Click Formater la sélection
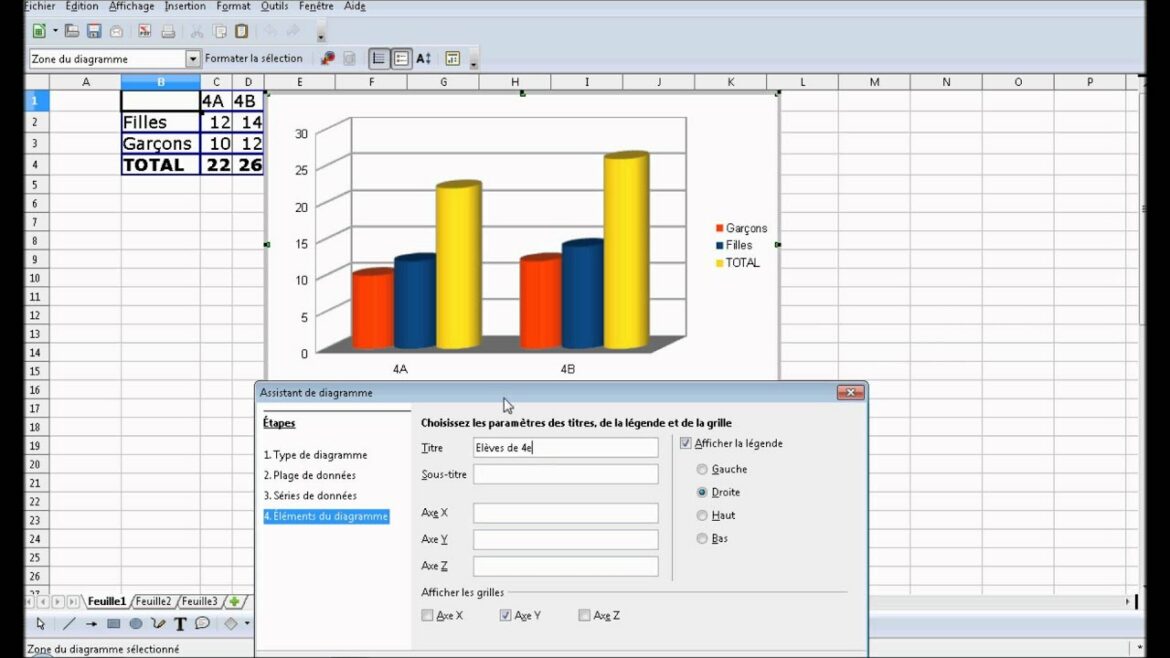Viewport: 1170px width, 658px height. pos(256,58)
